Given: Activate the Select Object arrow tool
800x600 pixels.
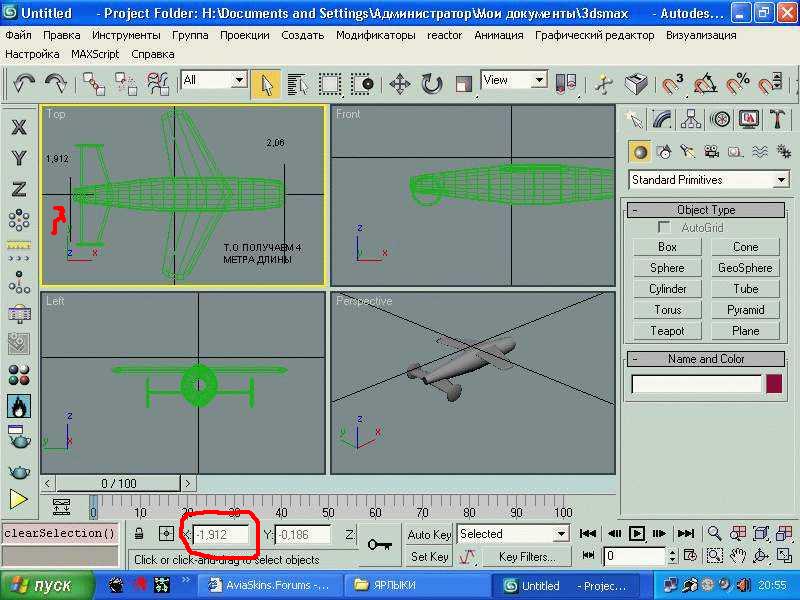Looking at the screenshot, I should 266,84.
